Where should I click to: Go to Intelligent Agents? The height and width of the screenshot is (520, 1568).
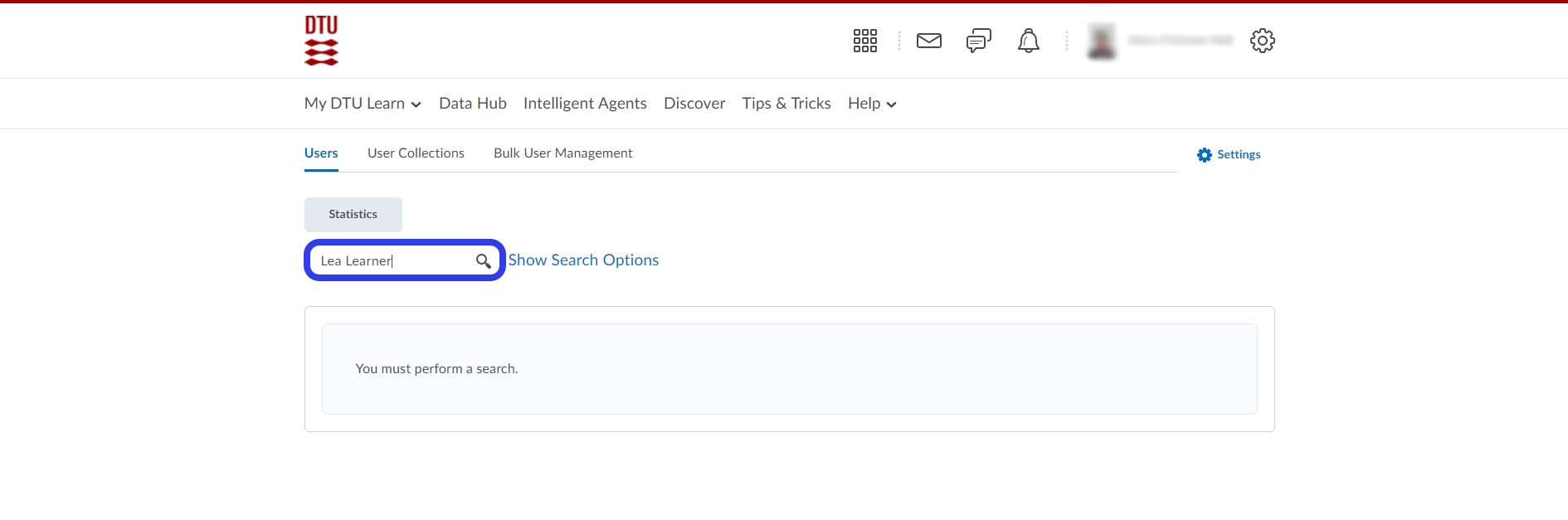(584, 104)
